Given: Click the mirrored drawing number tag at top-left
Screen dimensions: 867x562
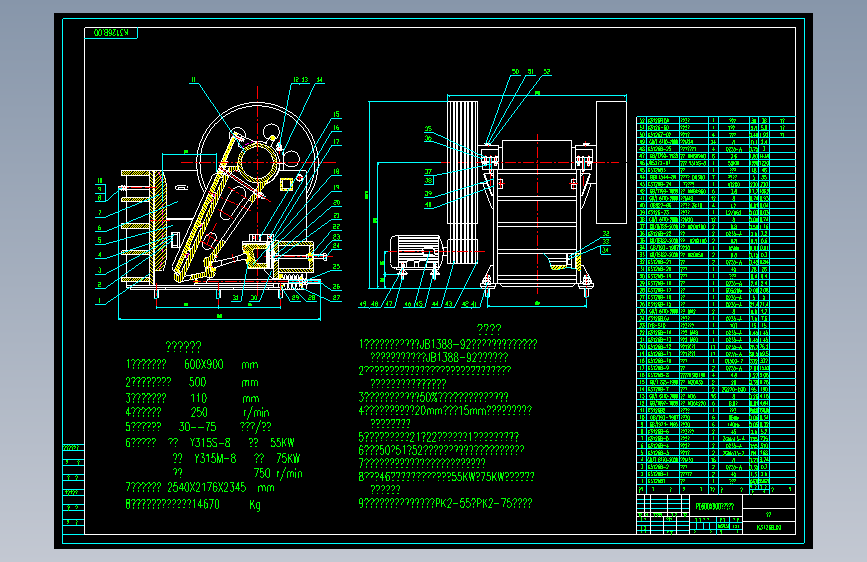Looking at the screenshot, I should pyautogui.click(x=111, y=33).
